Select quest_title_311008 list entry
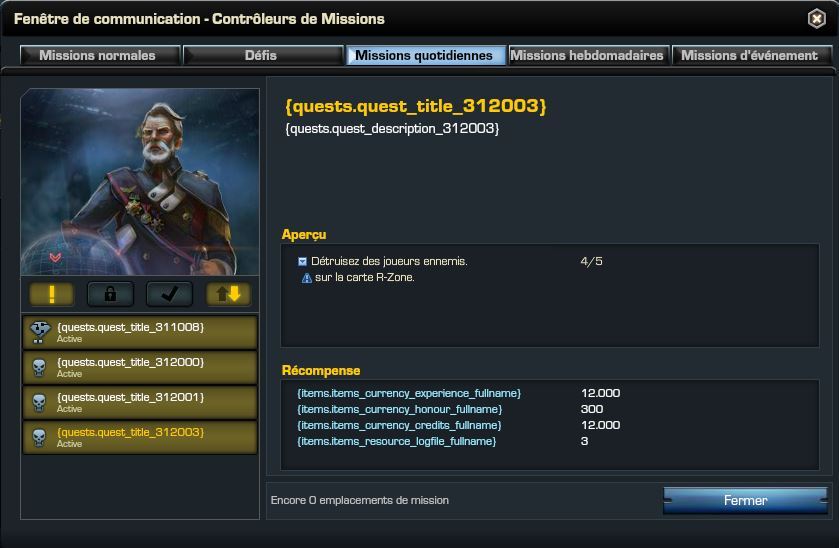Viewport: 839px width, 548px height. [x=140, y=332]
